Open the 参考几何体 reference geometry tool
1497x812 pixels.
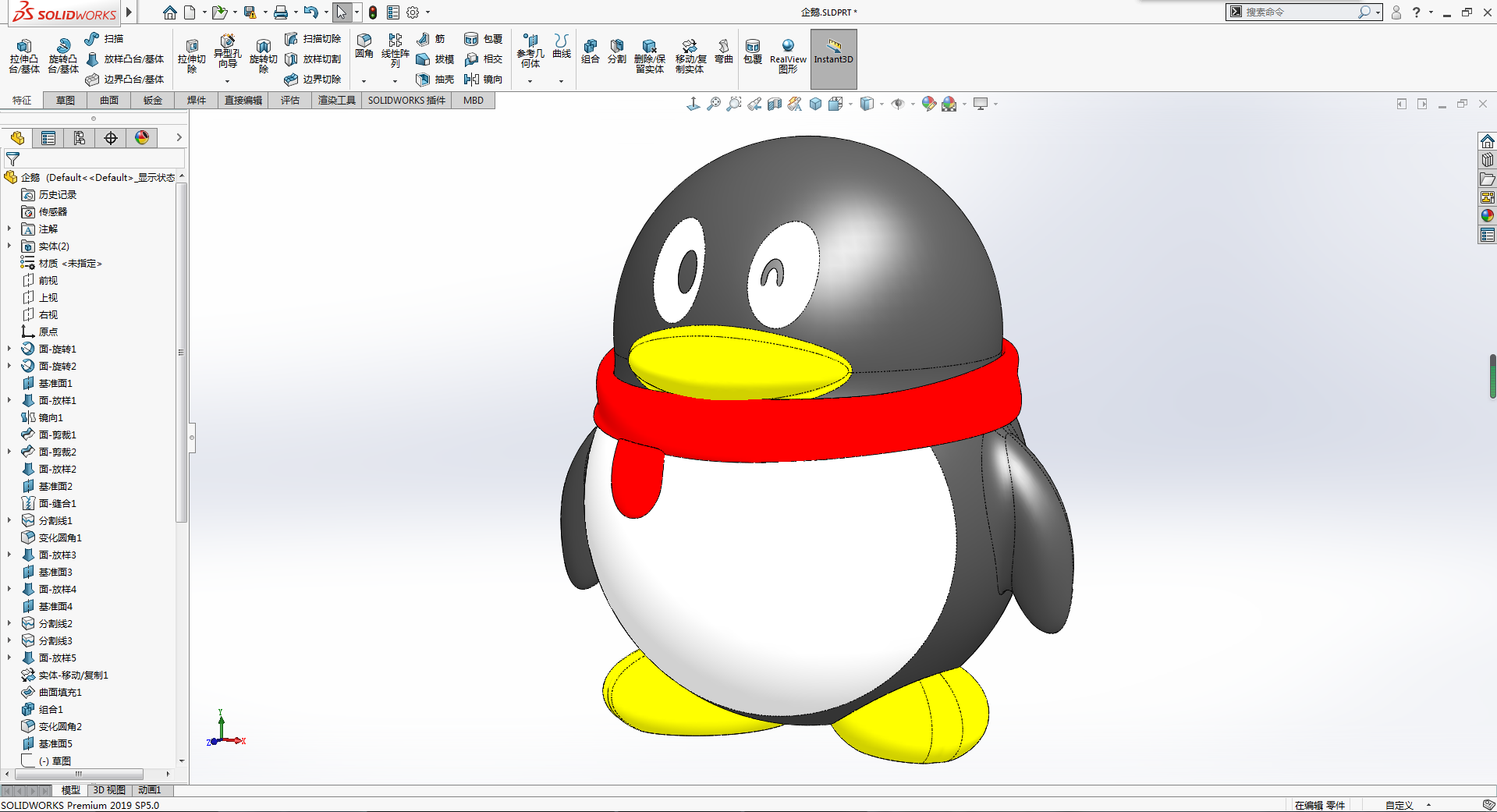pyautogui.click(x=530, y=51)
